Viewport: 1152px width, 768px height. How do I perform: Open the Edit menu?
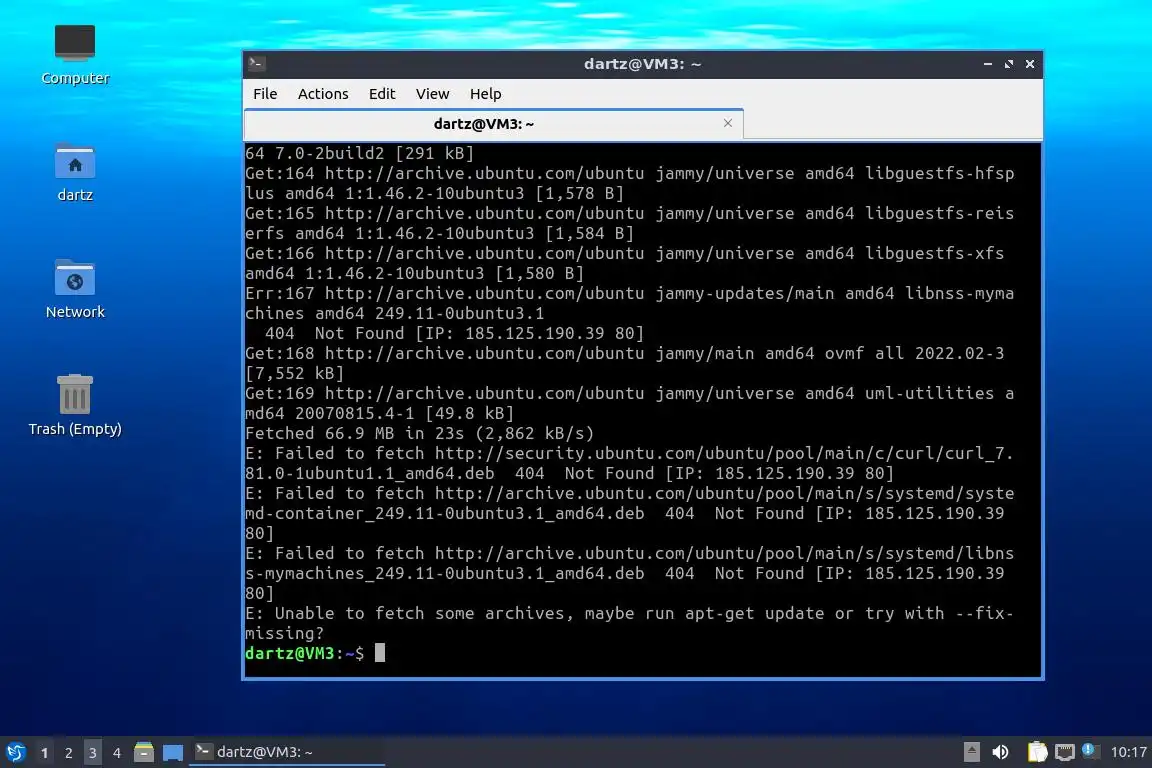[x=382, y=94]
